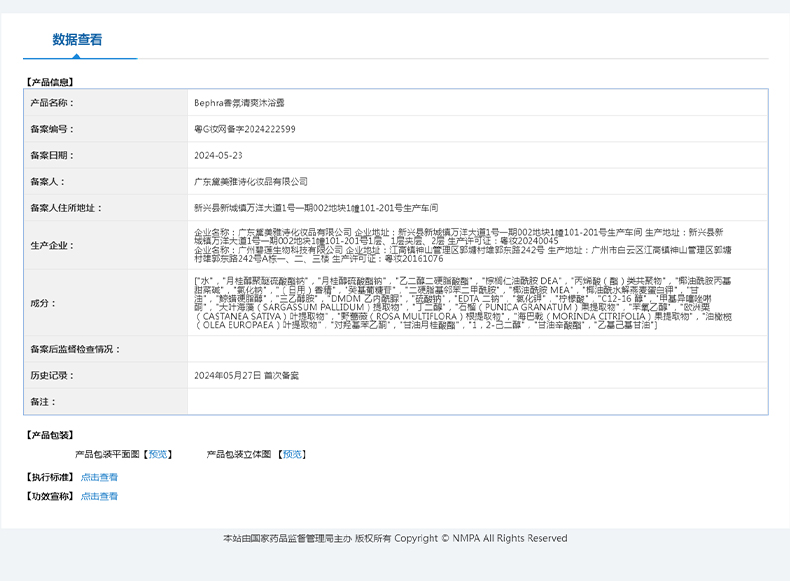Image resolution: width=790 pixels, height=581 pixels.
Task: Click the 【产品信息】 section heading
Action: pyautogui.click(x=49, y=81)
